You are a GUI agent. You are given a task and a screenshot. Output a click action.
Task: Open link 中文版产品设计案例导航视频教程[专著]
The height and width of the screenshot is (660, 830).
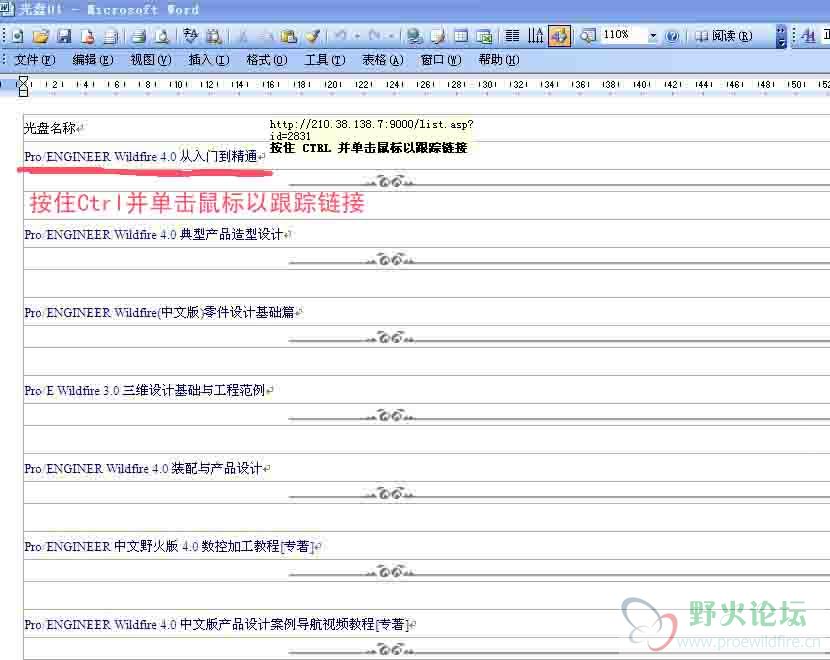pyautogui.click(x=294, y=625)
